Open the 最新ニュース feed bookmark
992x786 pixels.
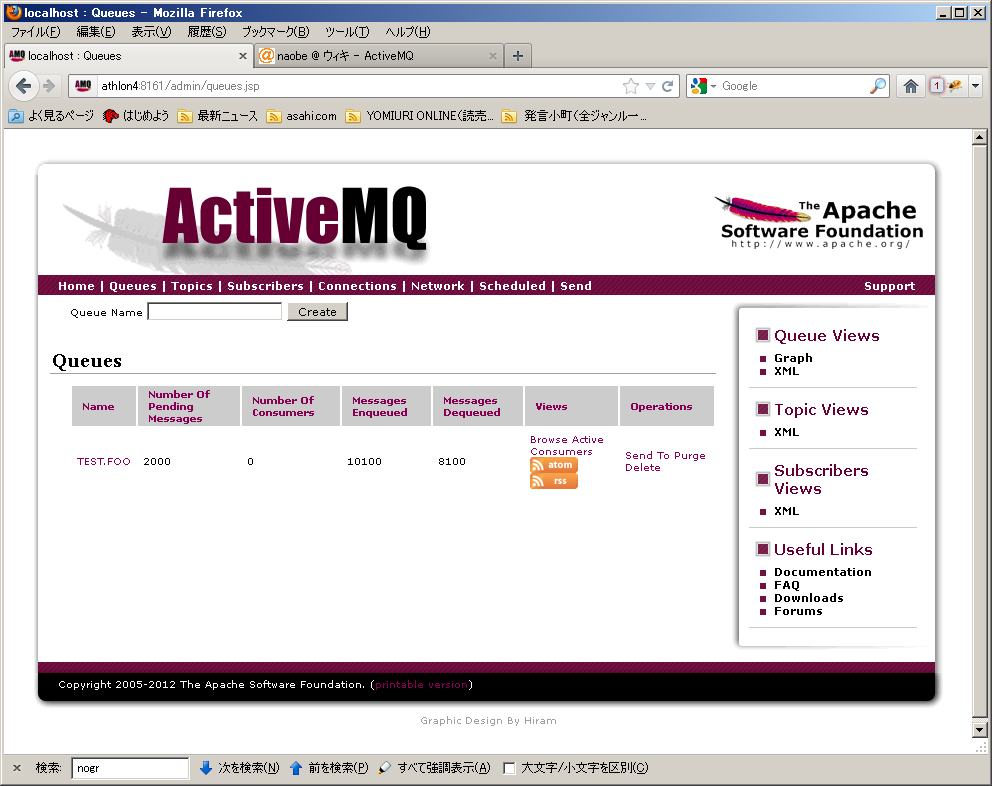(218, 116)
